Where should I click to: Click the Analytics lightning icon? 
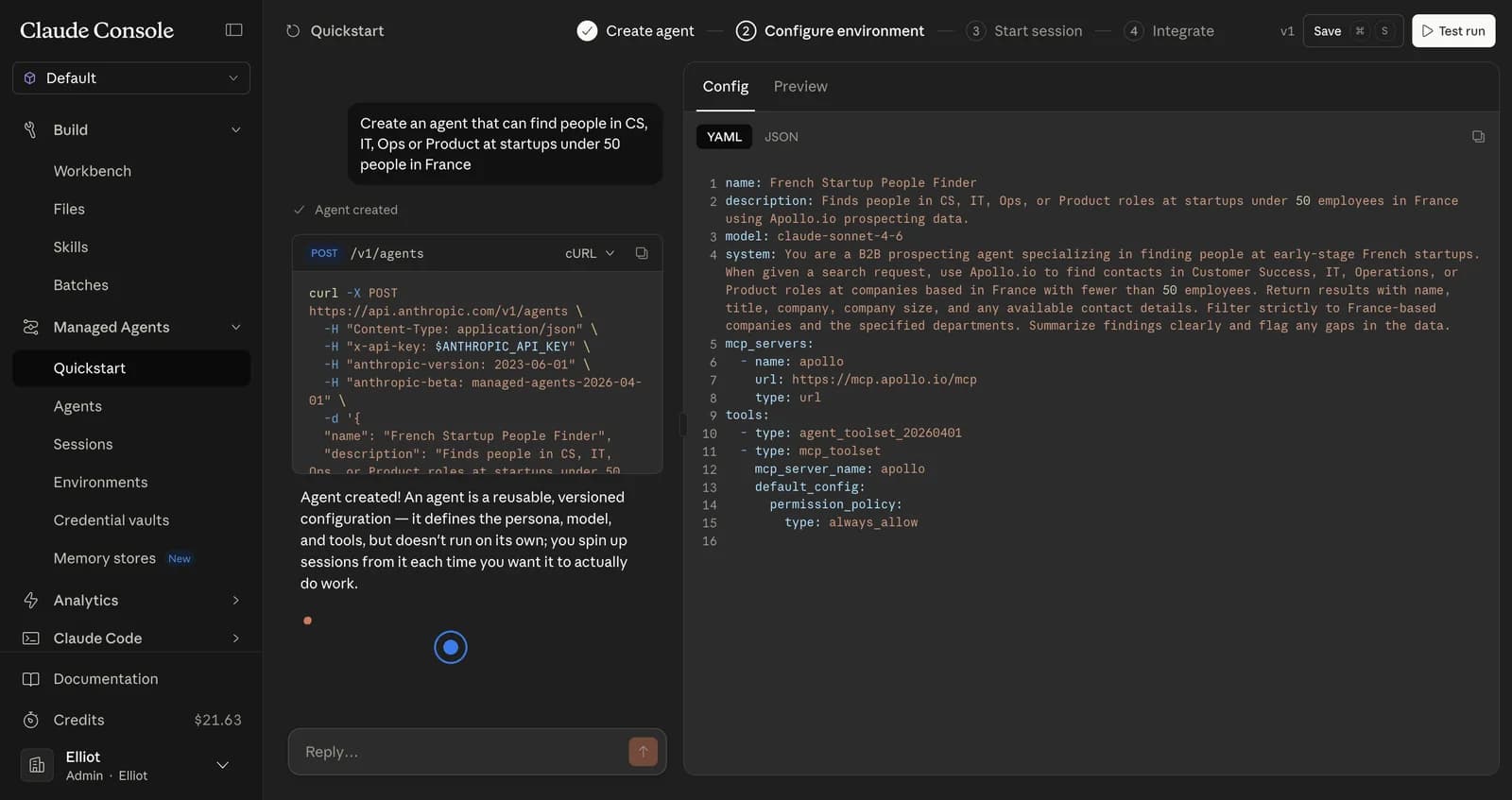click(x=30, y=600)
